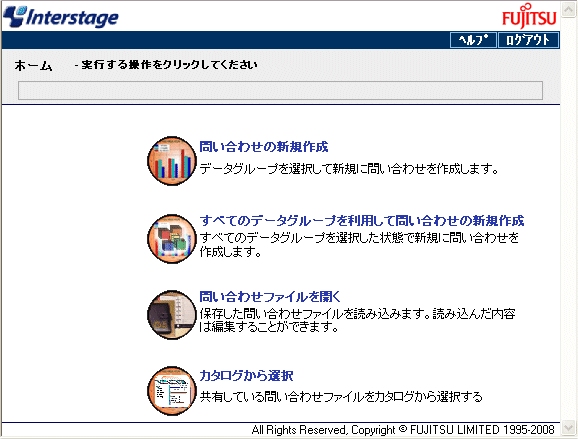Viewport: 578px width, 439px height.
Task: Click description データグループを選択して新規に問い合わせを作成します。
Action: point(349,169)
